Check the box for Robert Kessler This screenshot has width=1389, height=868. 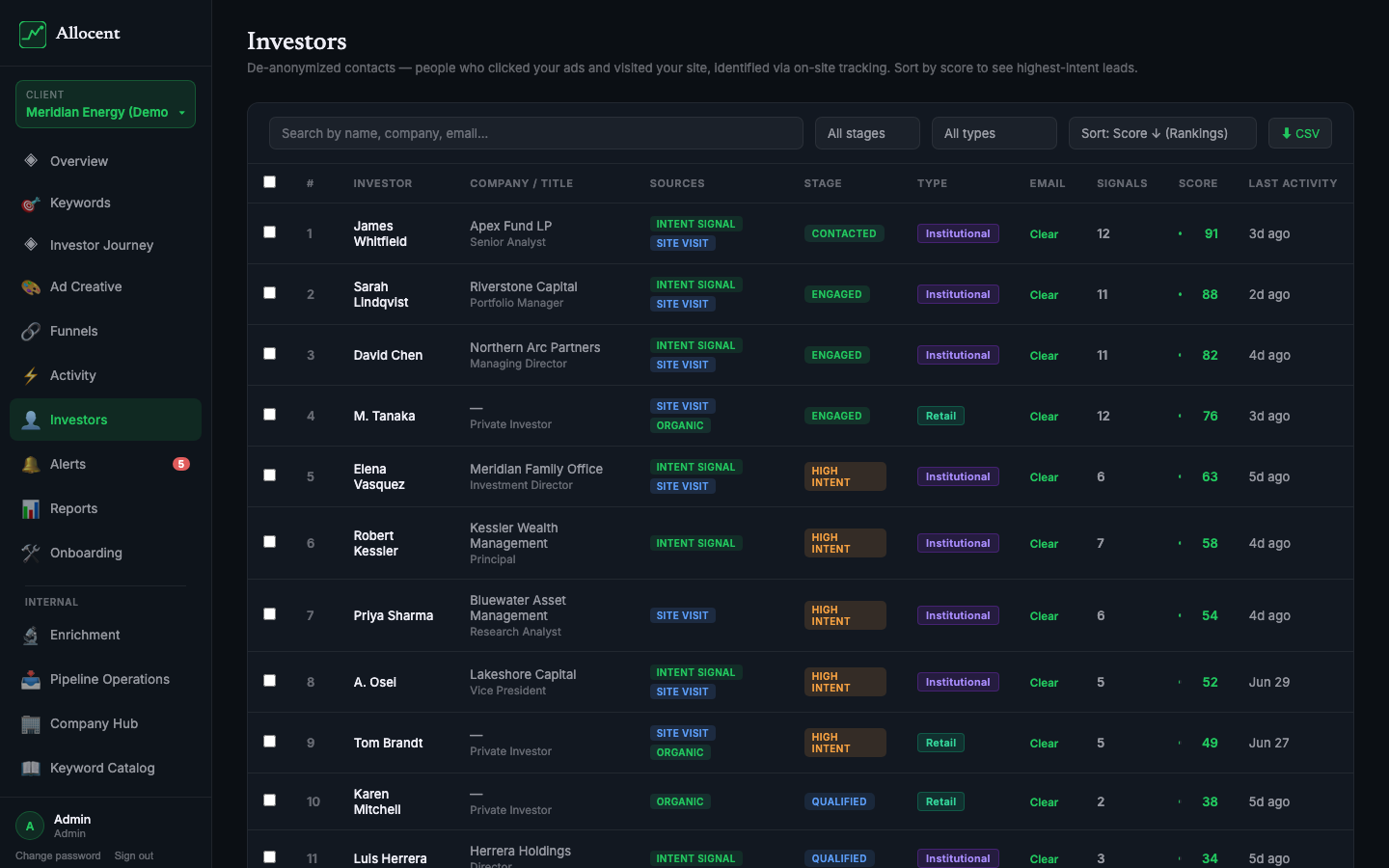point(270,542)
